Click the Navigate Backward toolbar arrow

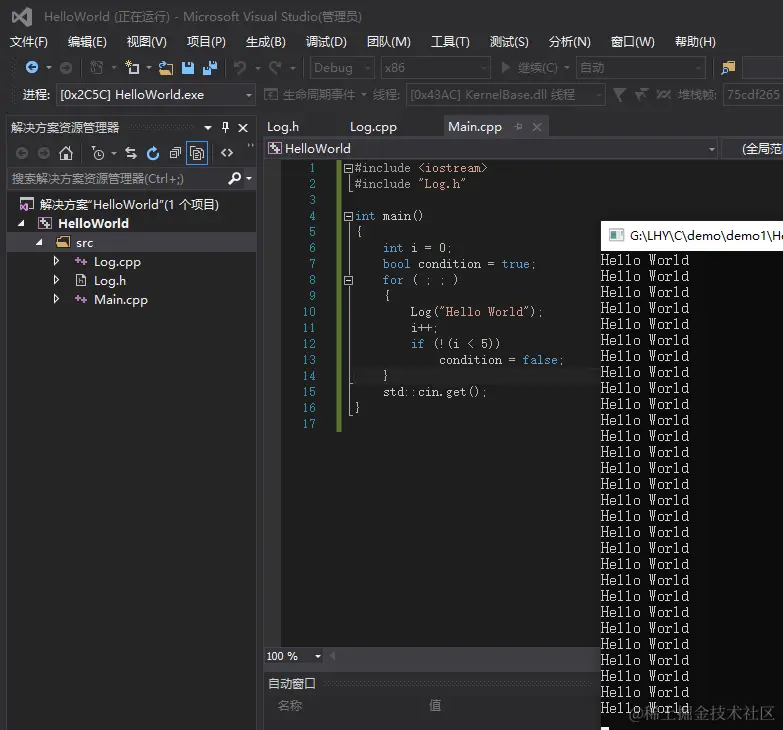(x=32, y=68)
